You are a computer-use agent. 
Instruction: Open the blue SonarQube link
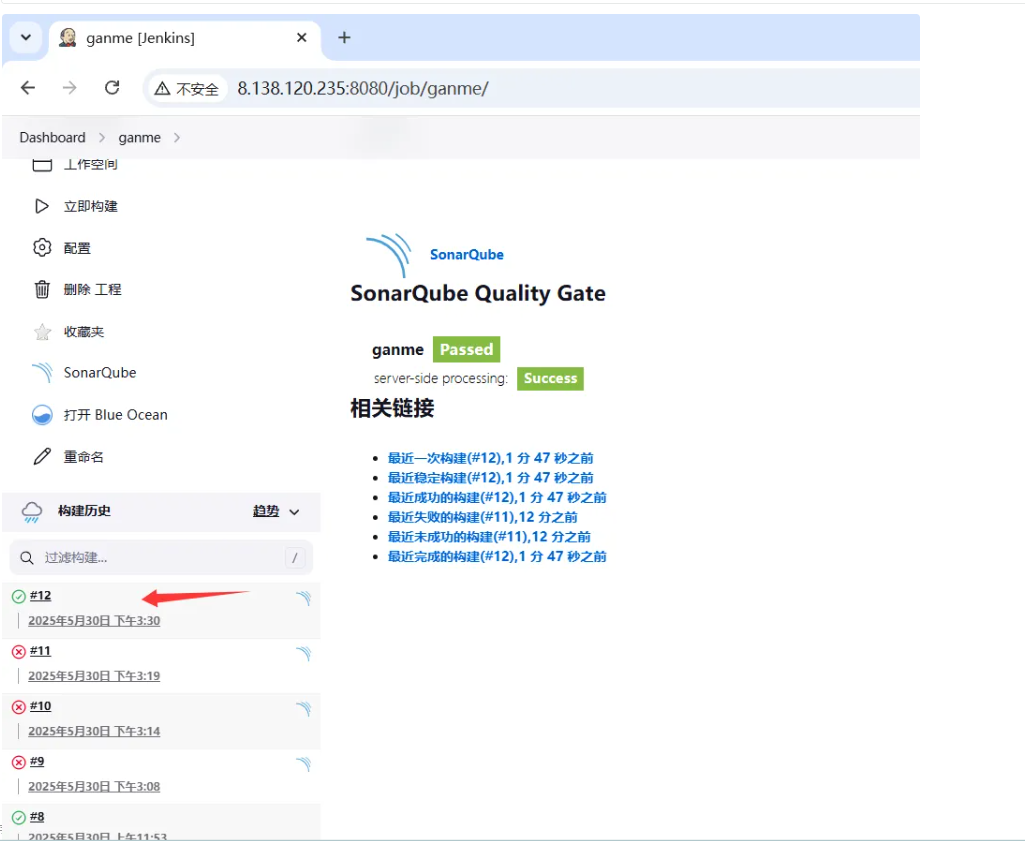(x=467, y=254)
